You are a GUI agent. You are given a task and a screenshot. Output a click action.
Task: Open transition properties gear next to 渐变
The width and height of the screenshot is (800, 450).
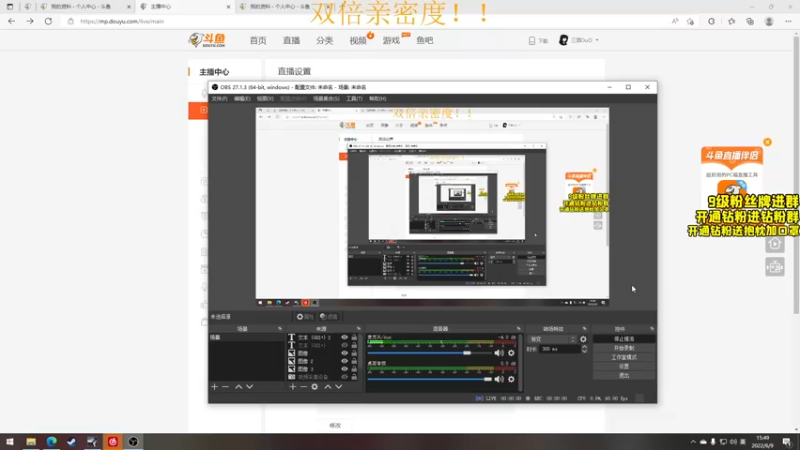(x=583, y=339)
